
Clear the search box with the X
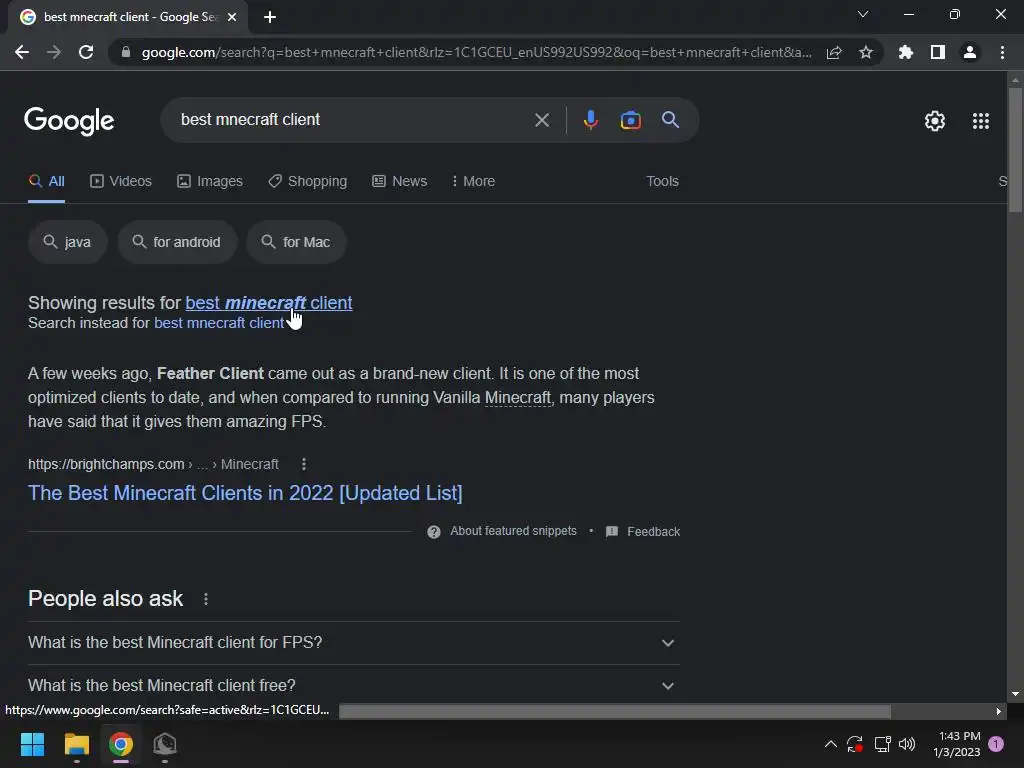(541, 120)
